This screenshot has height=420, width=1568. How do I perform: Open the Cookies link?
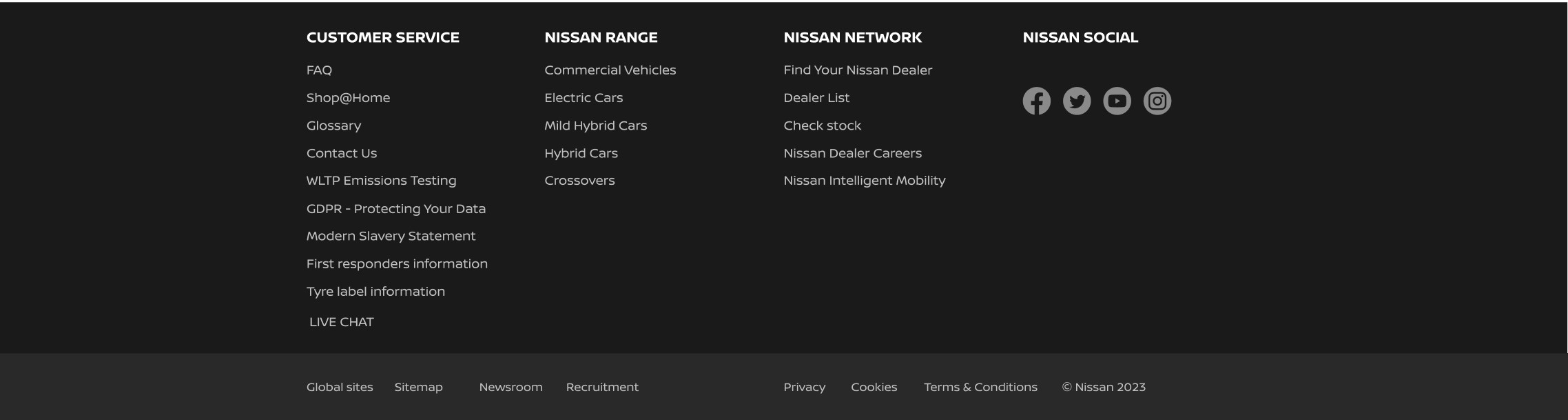(874, 387)
